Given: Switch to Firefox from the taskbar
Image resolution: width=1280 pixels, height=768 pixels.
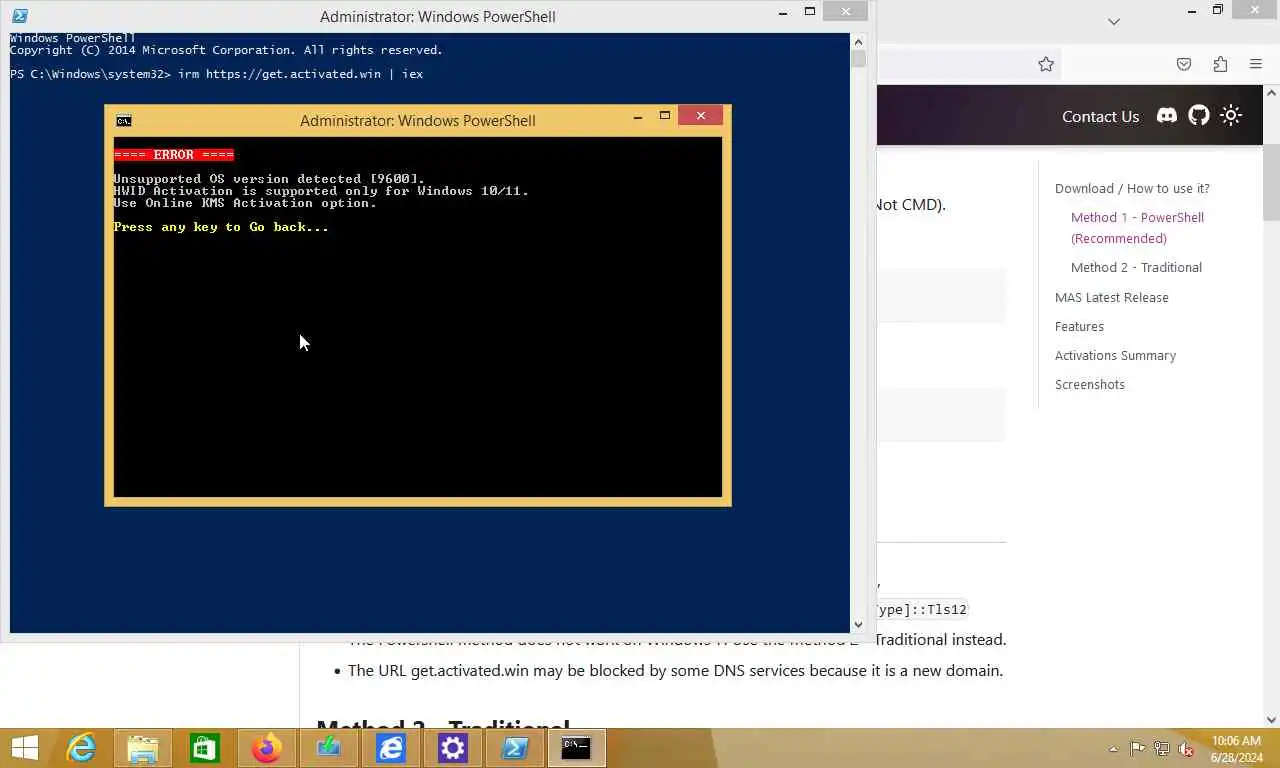Looking at the screenshot, I should 267,748.
